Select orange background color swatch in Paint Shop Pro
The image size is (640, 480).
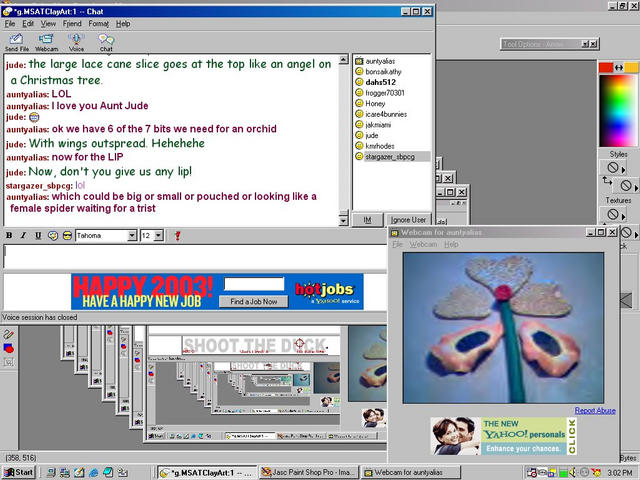[631, 68]
